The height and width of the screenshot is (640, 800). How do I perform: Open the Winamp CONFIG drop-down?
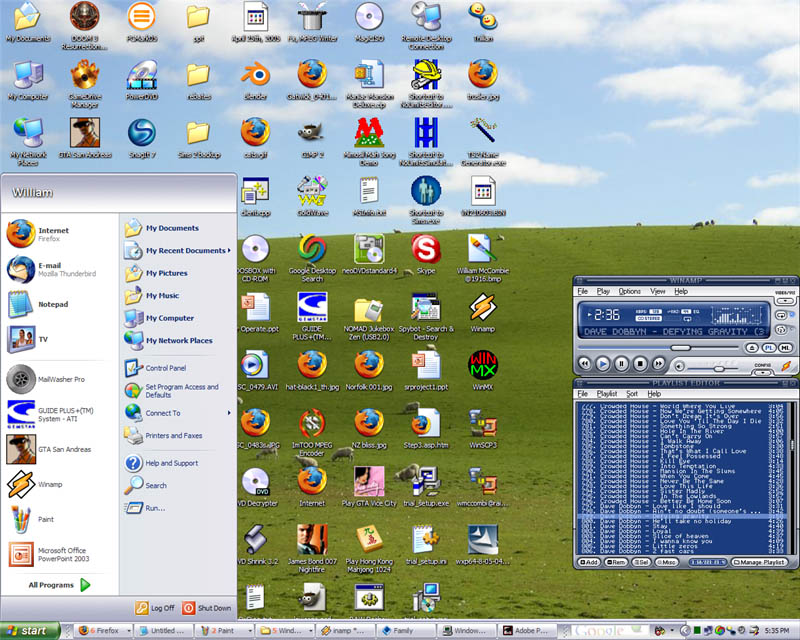(x=762, y=372)
